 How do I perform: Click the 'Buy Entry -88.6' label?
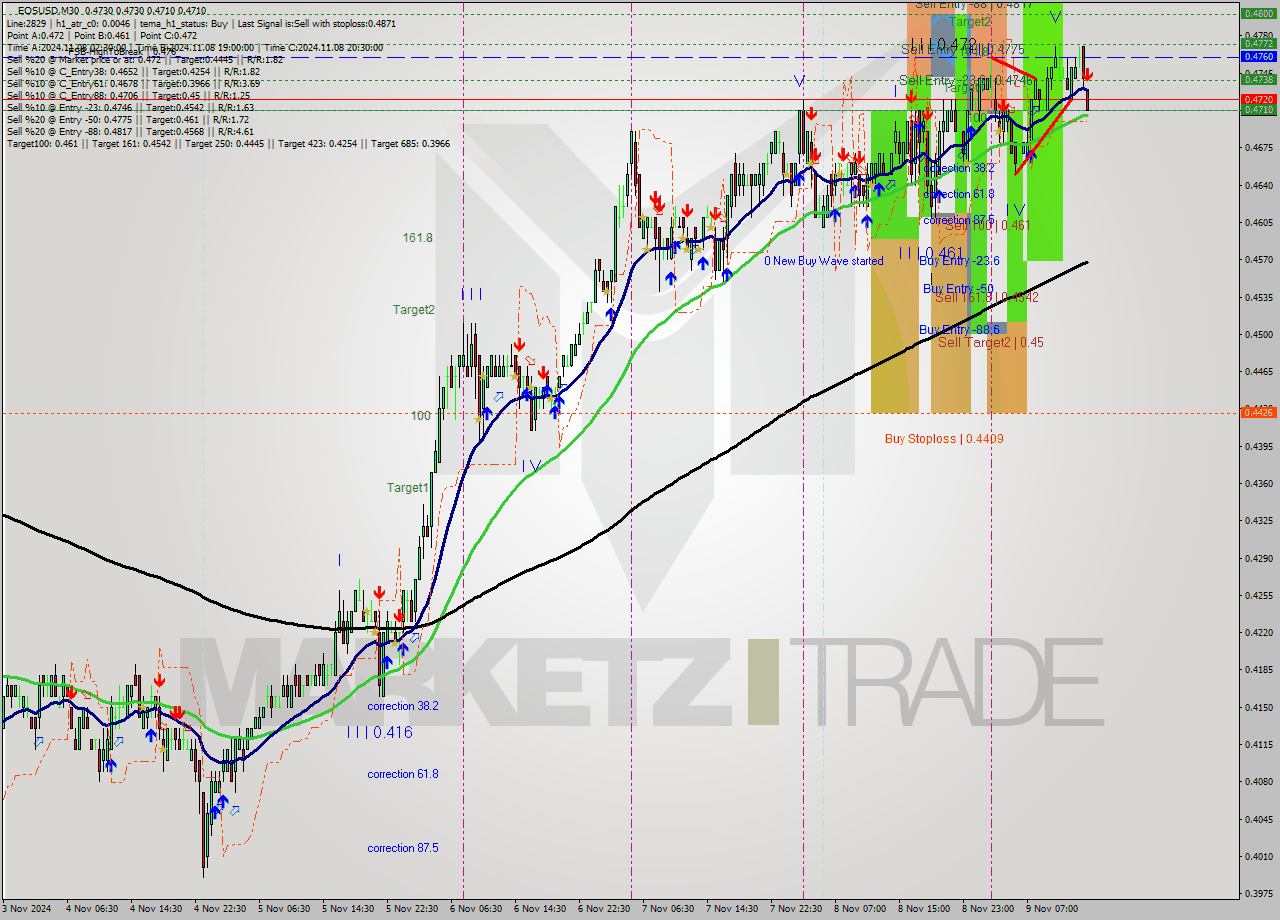tap(959, 329)
